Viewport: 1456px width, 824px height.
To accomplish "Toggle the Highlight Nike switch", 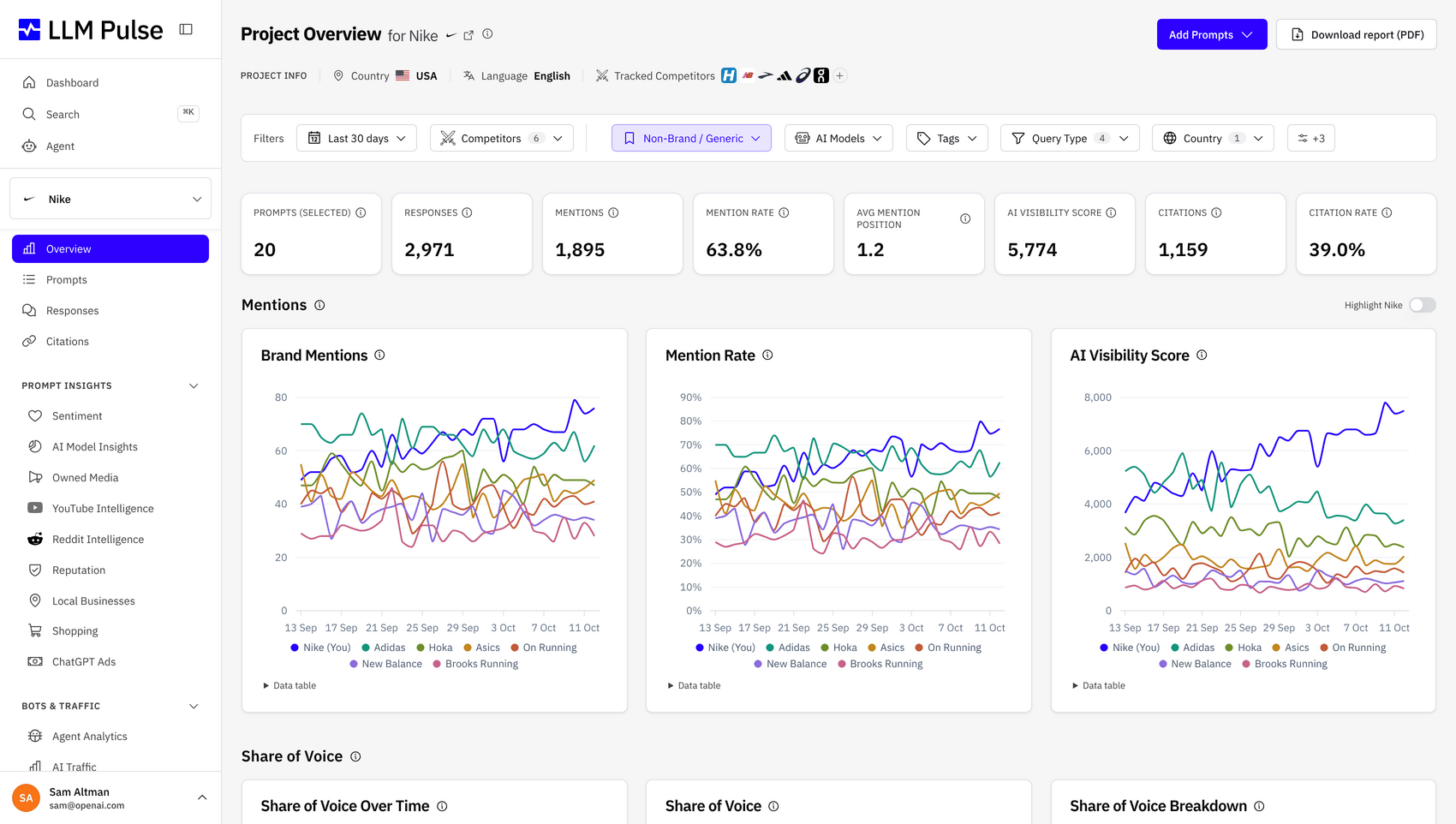I will [1422, 305].
